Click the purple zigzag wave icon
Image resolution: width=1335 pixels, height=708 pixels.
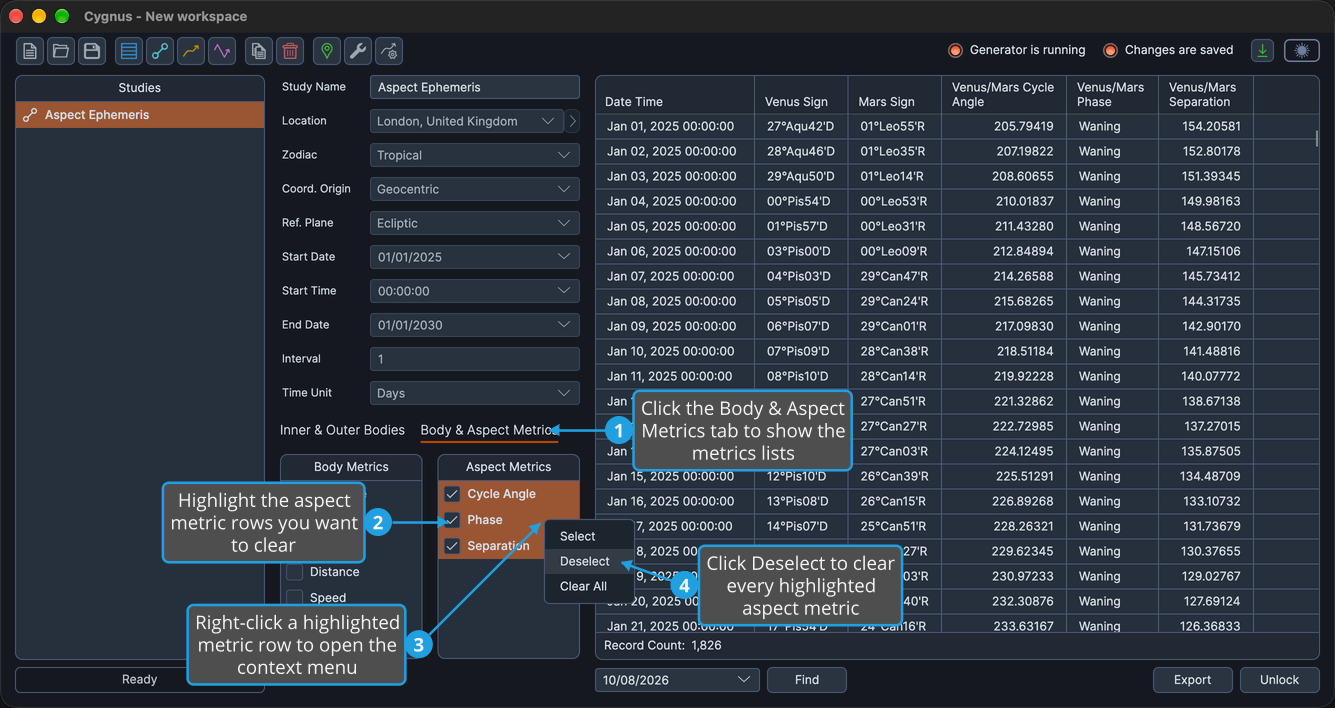click(222, 51)
